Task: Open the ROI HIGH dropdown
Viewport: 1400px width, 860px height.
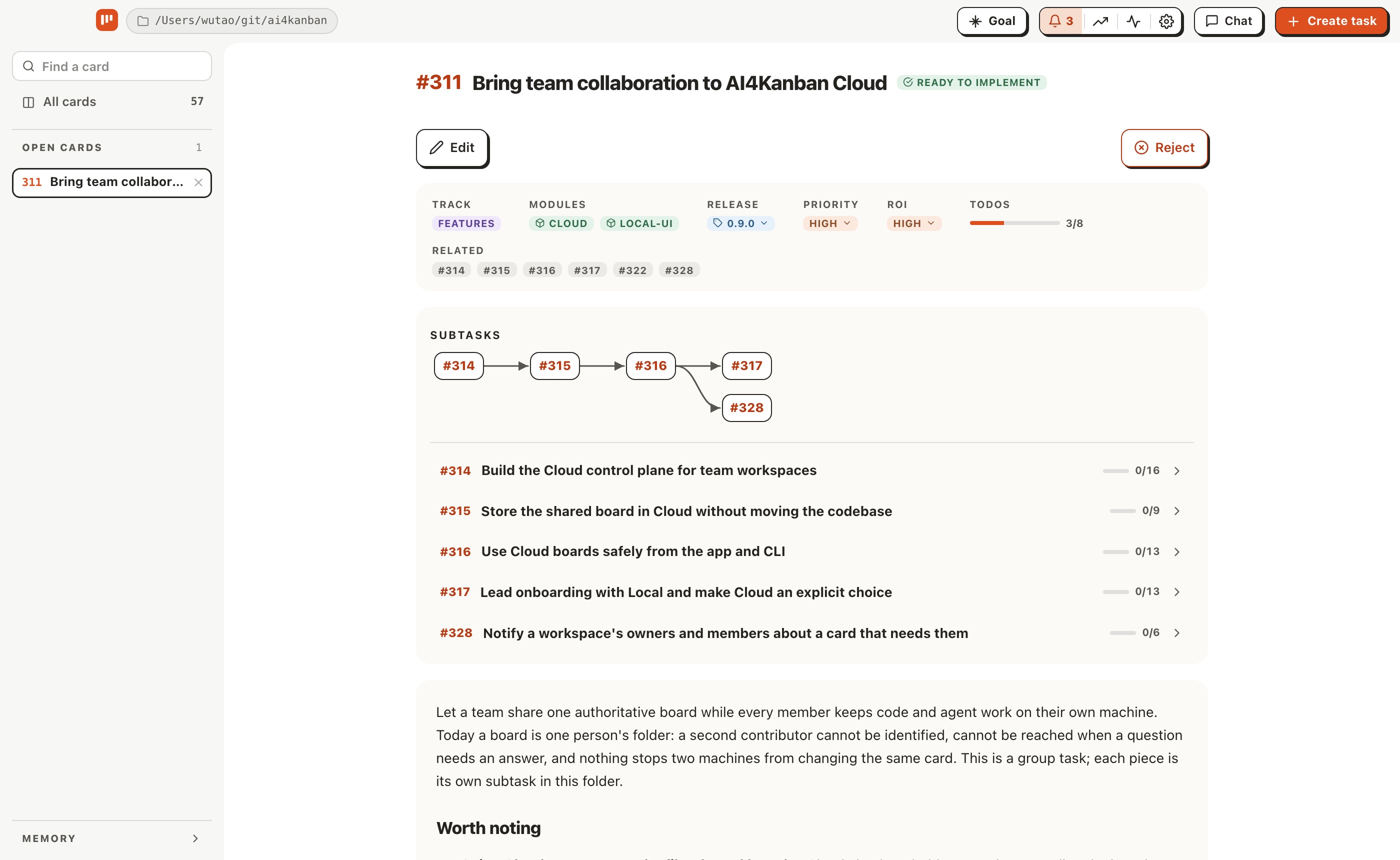Action: coord(914,223)
